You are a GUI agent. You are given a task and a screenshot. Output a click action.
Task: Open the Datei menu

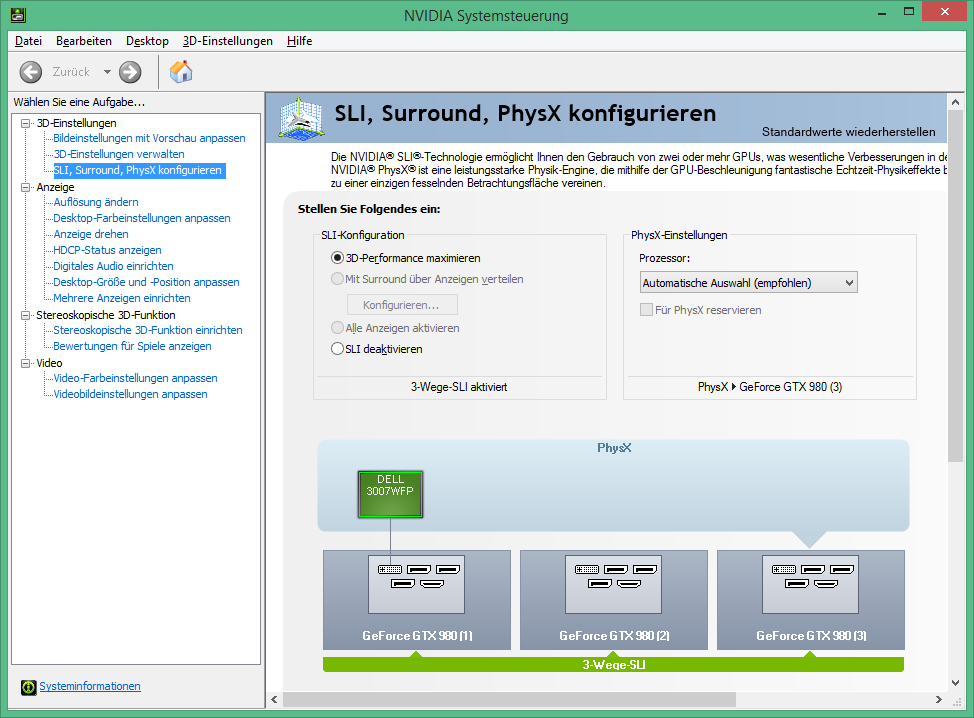click(x=29, y=41)
